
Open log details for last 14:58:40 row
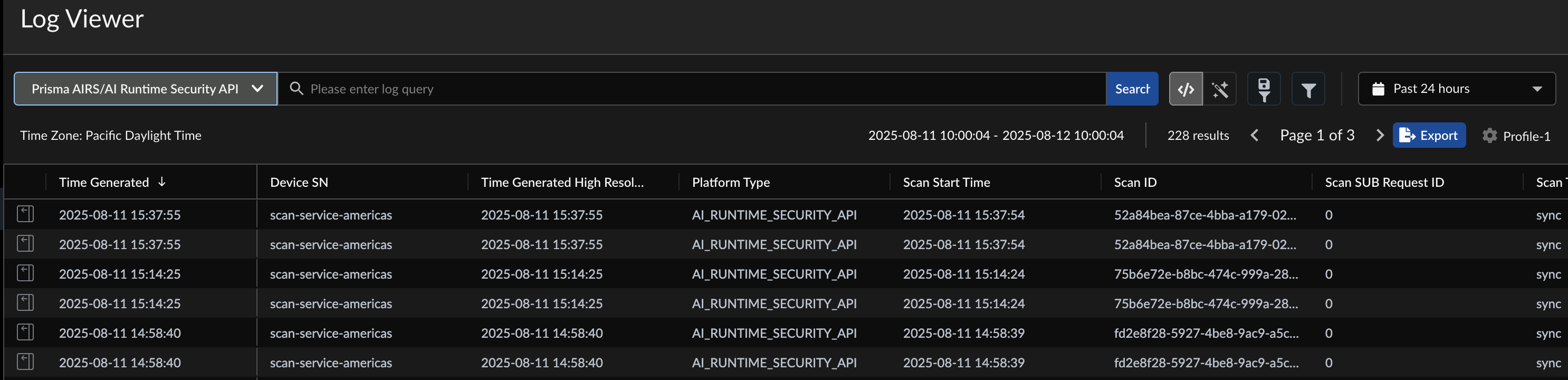[25, 363]
